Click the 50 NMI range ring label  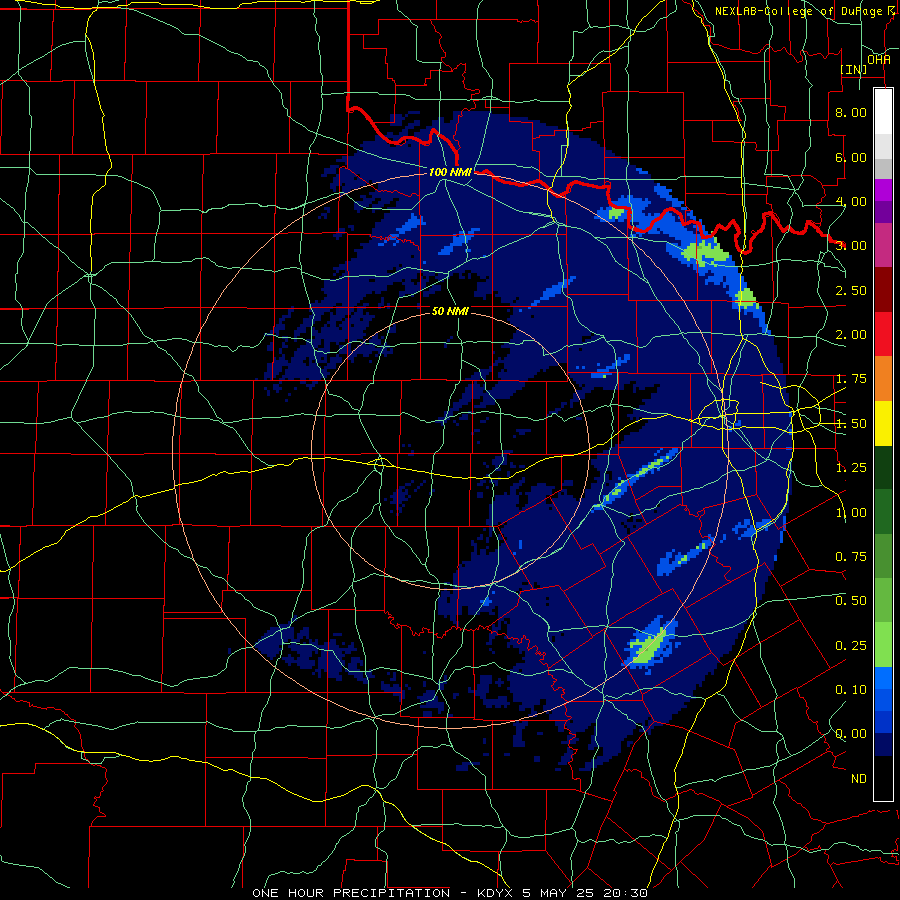pyautogui.click(x=450, y=311)
